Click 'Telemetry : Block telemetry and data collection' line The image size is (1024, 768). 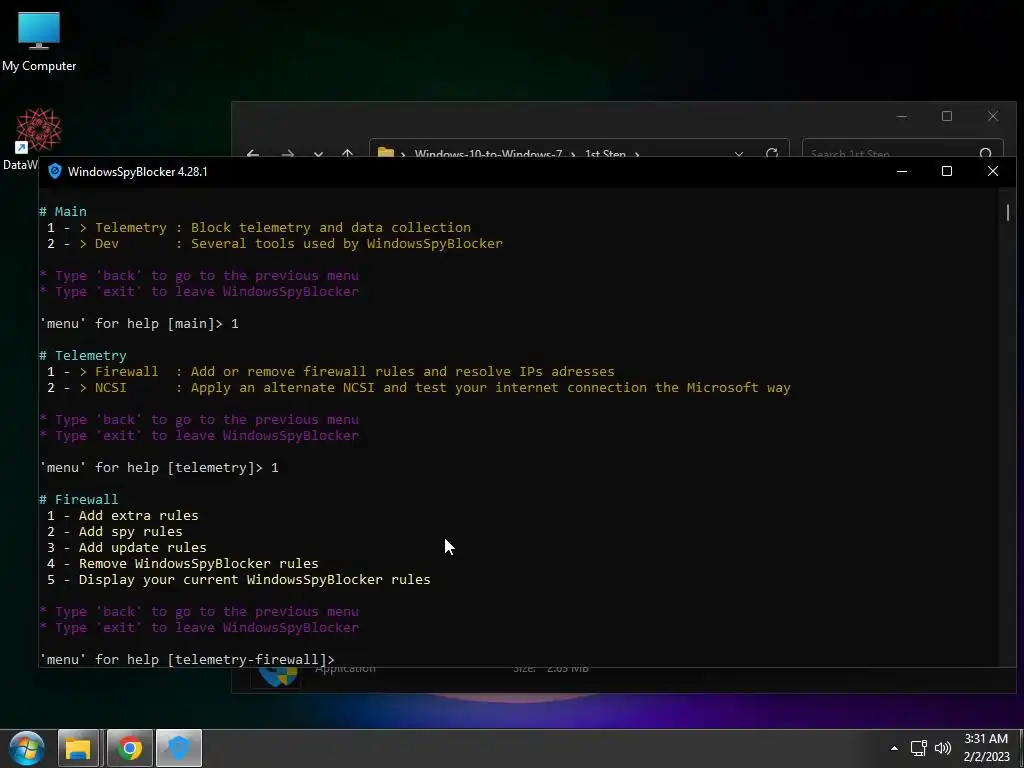tap(259, 227)
